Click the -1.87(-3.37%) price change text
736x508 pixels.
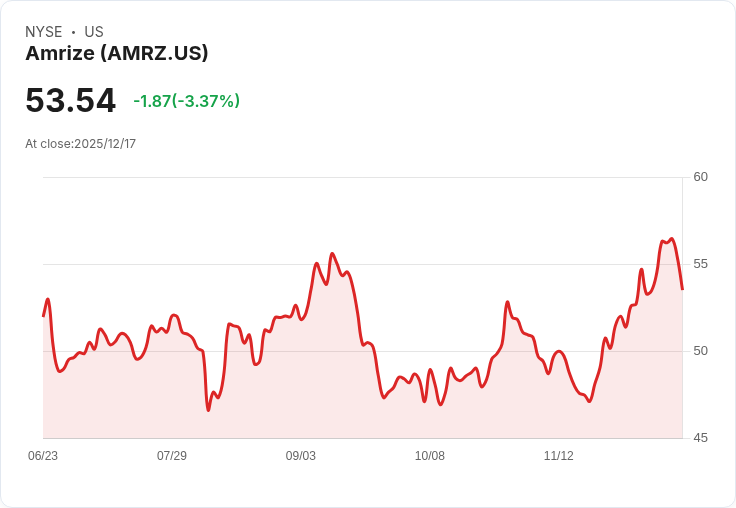click(186, 101)
